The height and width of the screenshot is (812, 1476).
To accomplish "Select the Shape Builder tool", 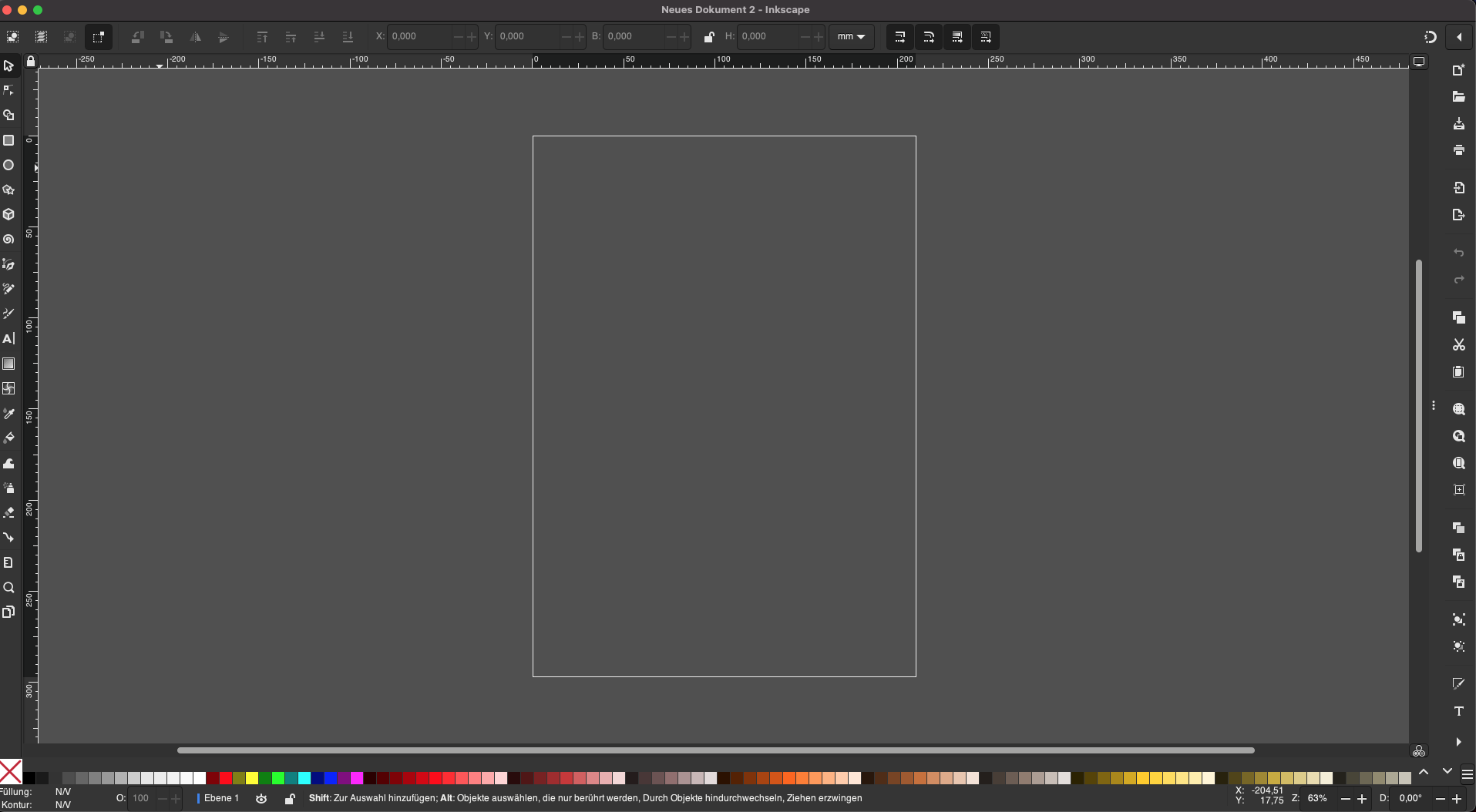I will [x=8, y=115].
